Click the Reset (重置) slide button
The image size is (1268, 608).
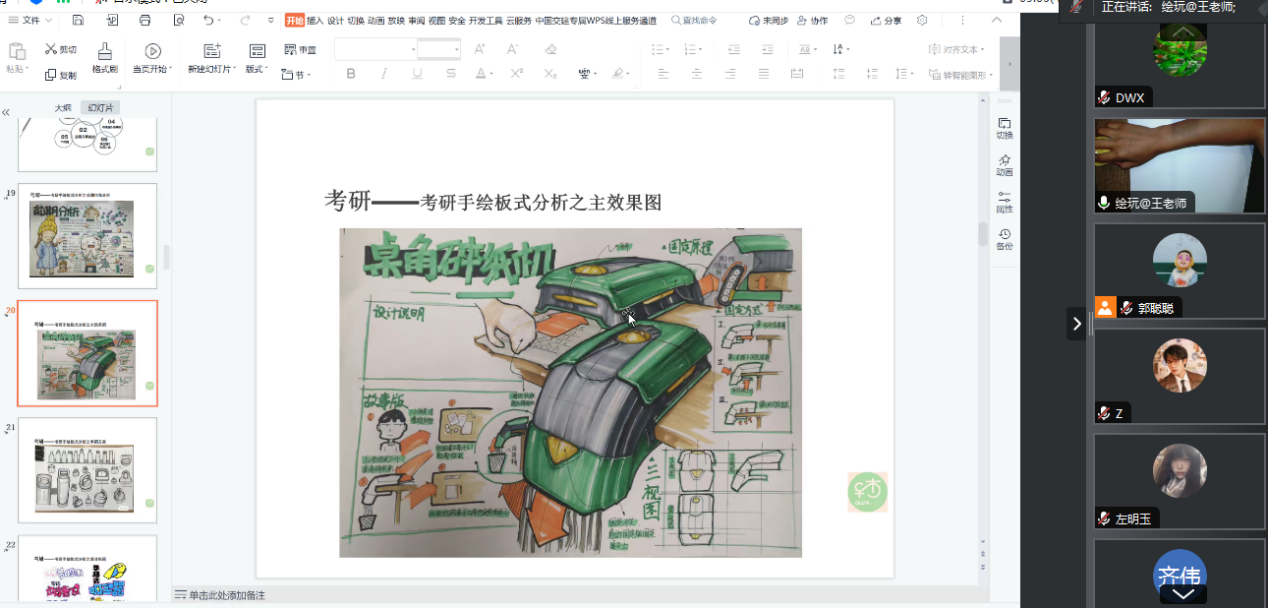(300, 49)
